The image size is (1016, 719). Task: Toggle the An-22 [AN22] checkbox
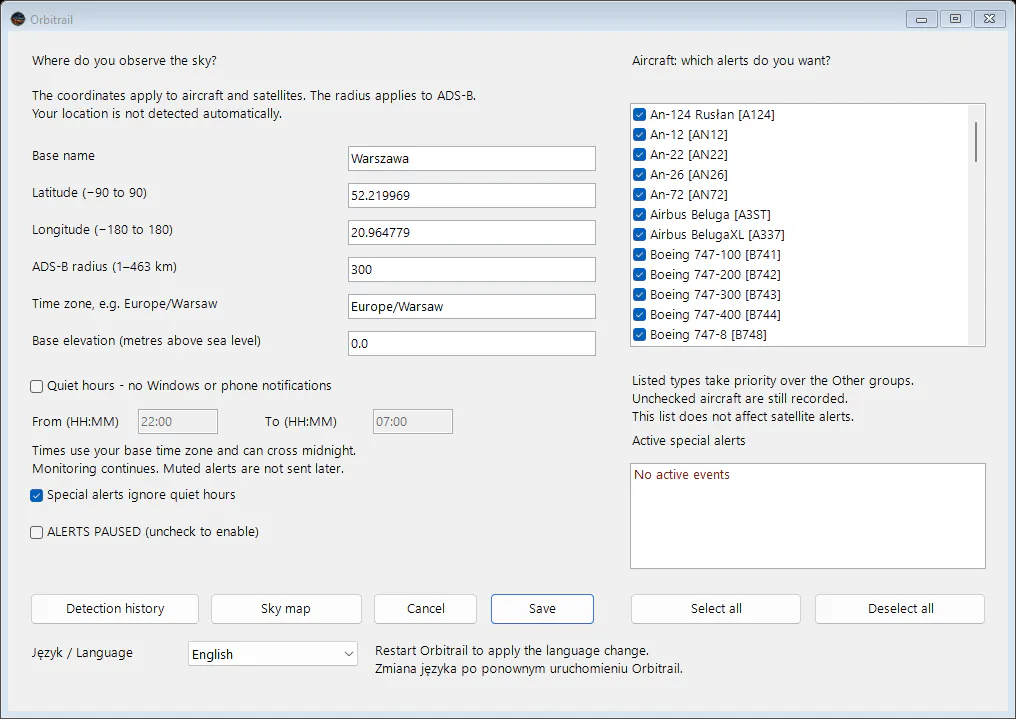[x=640, y=155]
